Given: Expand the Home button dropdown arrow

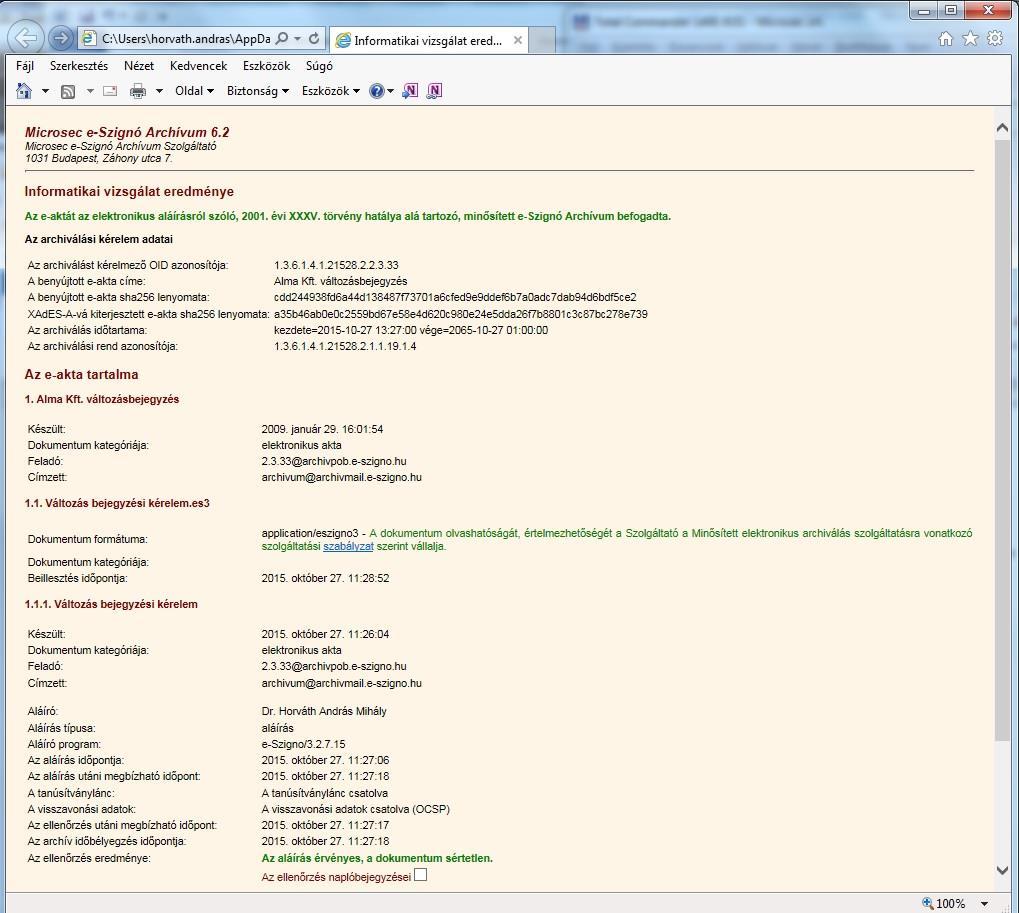Looking at the screenshot, I should click(x=45, y=91).
